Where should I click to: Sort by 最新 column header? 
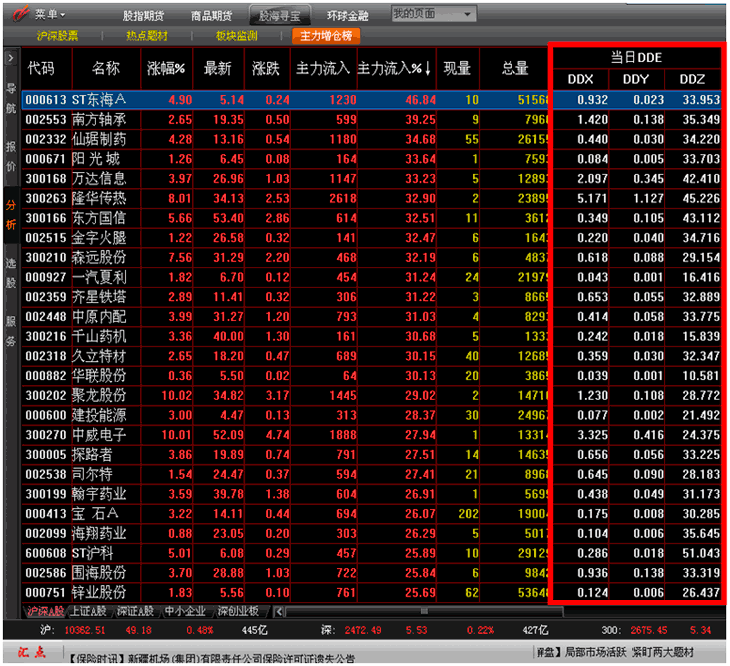tap(218, 68)
